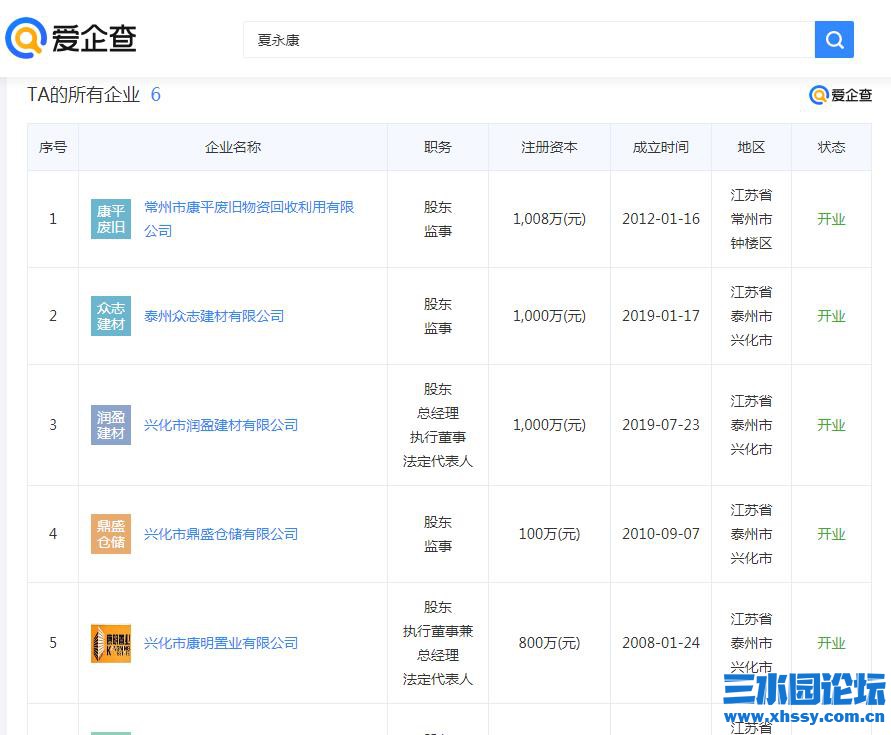The height and width of the screenshot is (735, 891).
Task: Select the 1,008万(元) capital cell
Action: tap(549, 219)
